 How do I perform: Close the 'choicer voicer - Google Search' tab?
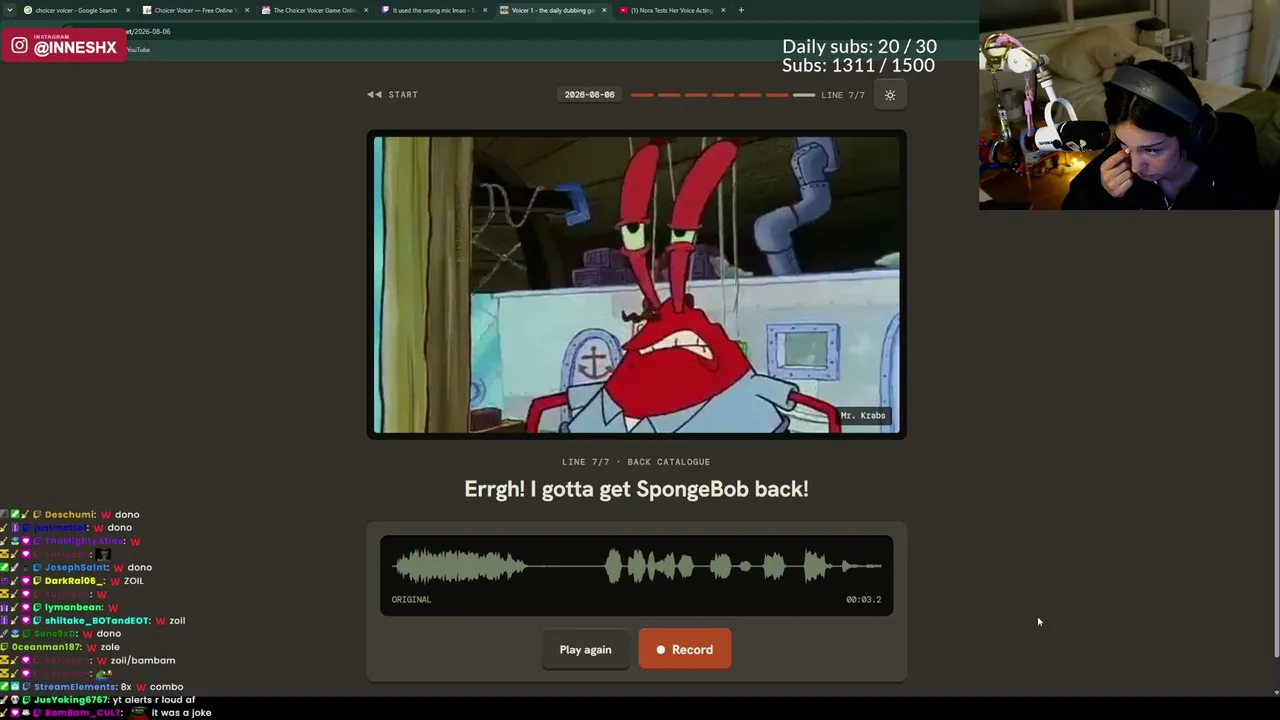[x=128, y=10]
